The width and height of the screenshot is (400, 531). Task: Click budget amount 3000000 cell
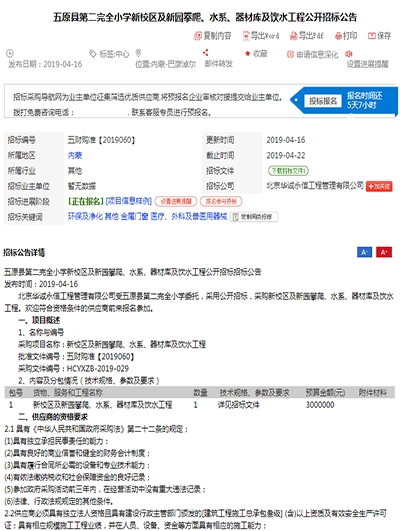320,405
